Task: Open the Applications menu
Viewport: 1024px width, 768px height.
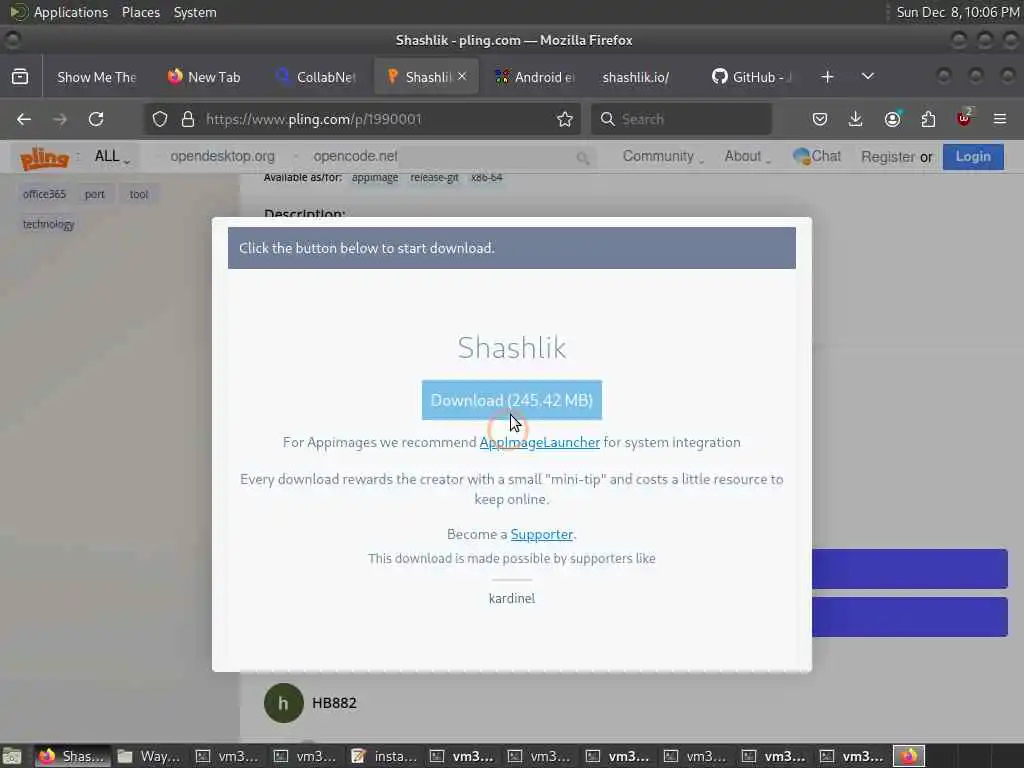Action: click(71, 12)
